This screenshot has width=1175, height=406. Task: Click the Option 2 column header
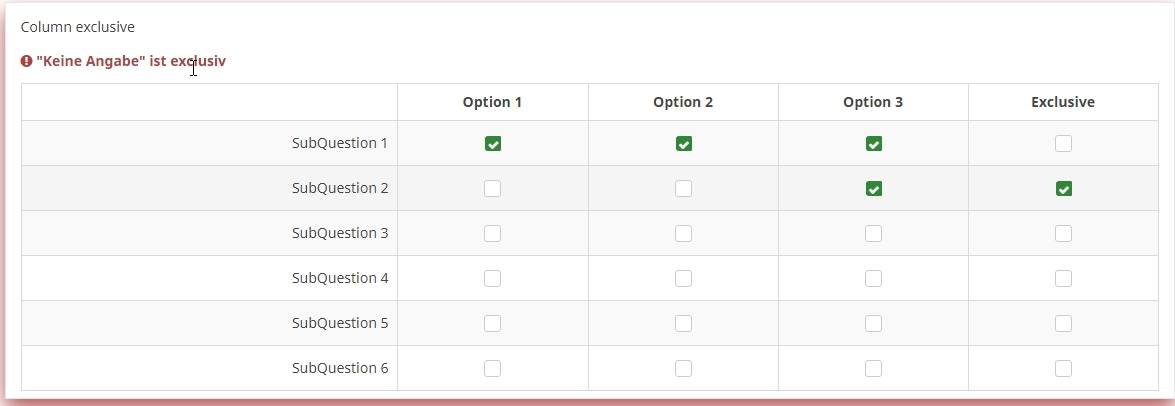683,102
